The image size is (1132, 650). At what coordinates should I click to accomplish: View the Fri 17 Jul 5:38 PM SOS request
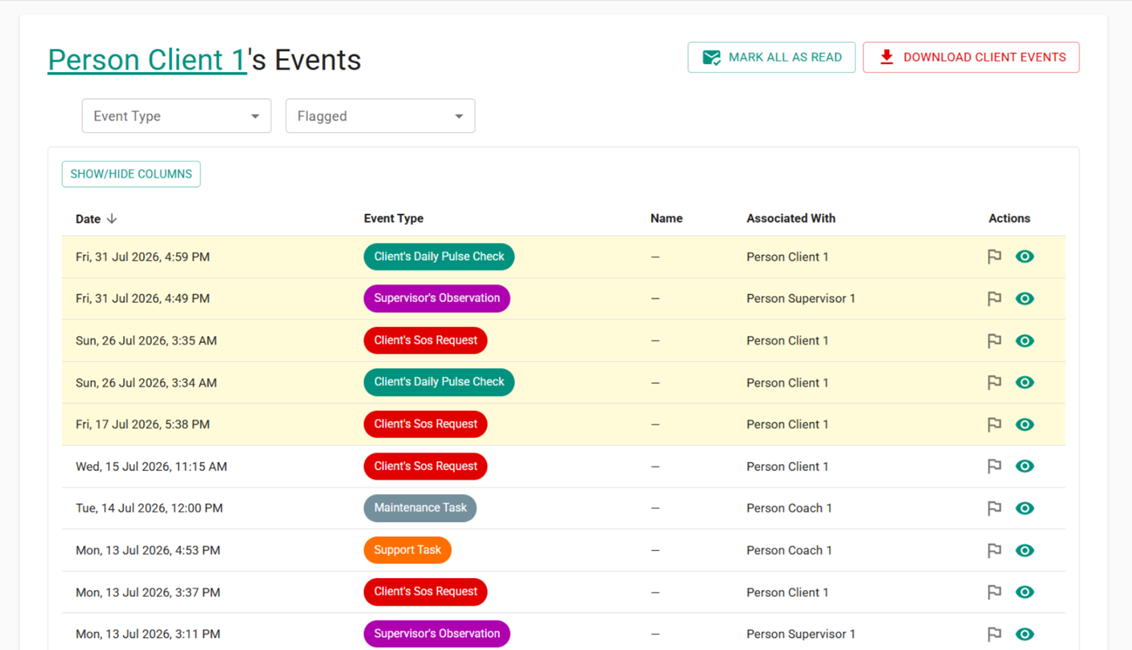click(1024, 425)
